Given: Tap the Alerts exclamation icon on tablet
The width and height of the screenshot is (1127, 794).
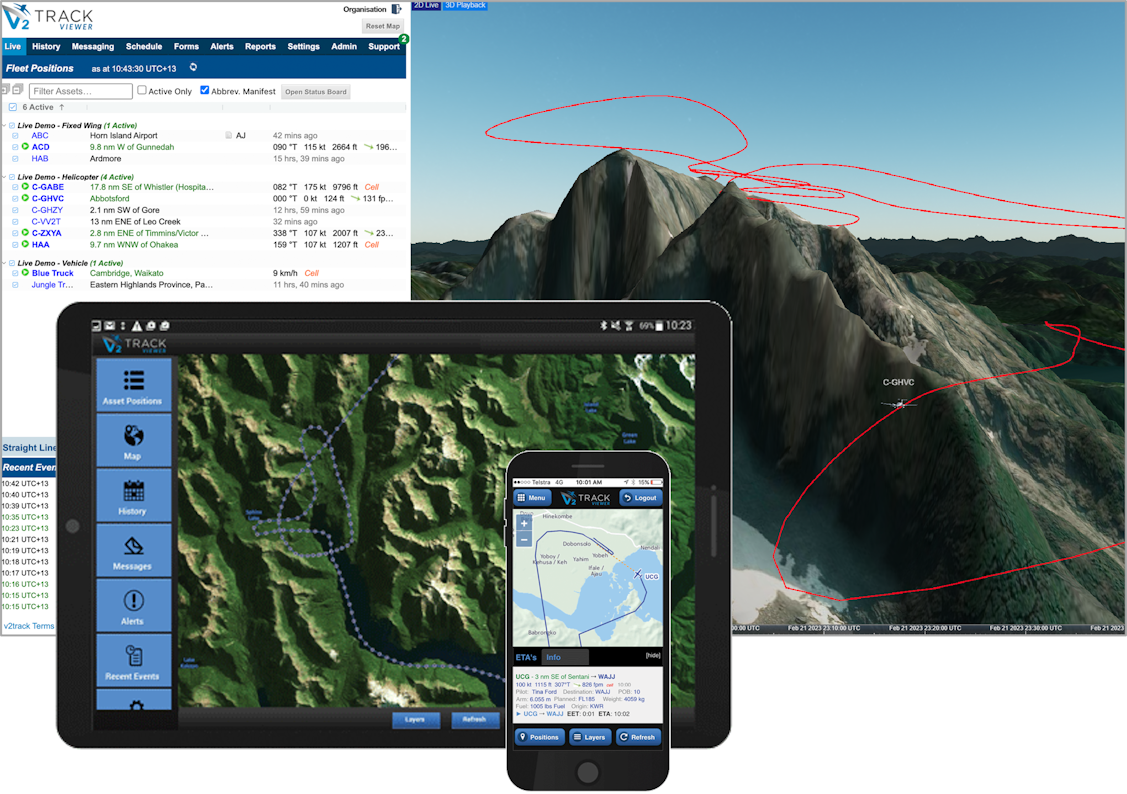Looking at the screenshot, I should (133, 601).
